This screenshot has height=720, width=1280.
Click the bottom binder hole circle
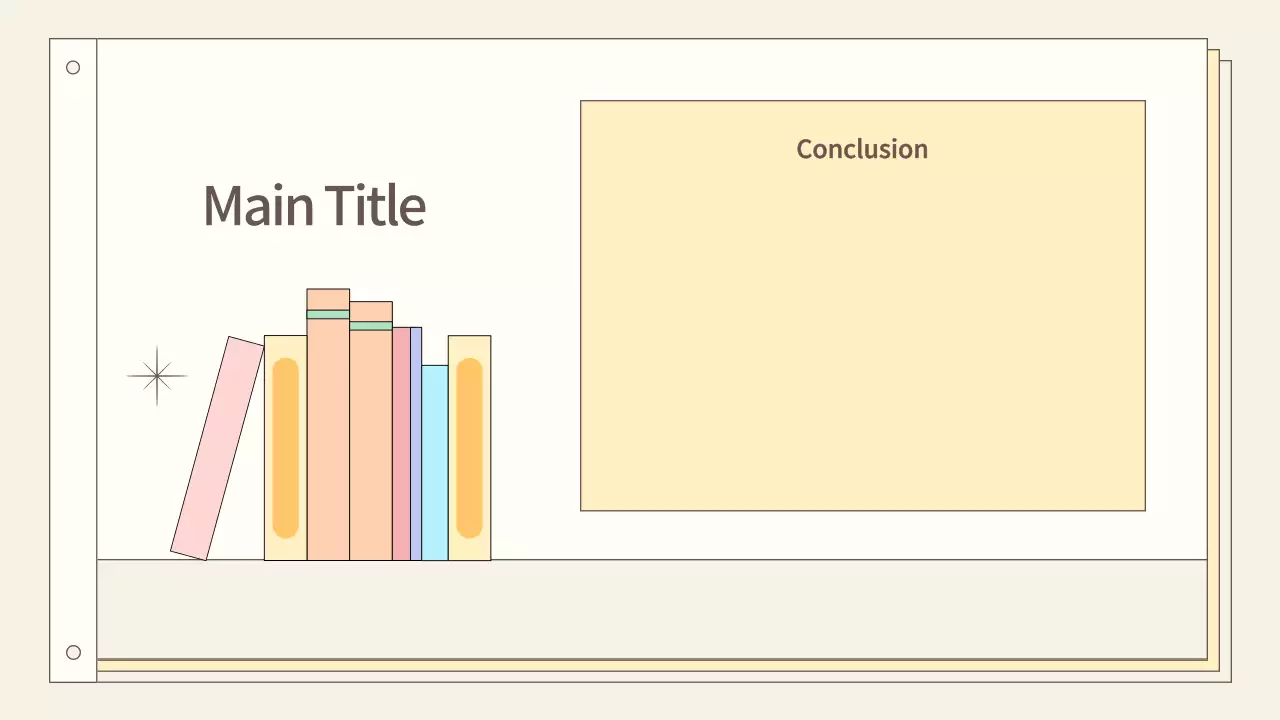click(73, 653)
